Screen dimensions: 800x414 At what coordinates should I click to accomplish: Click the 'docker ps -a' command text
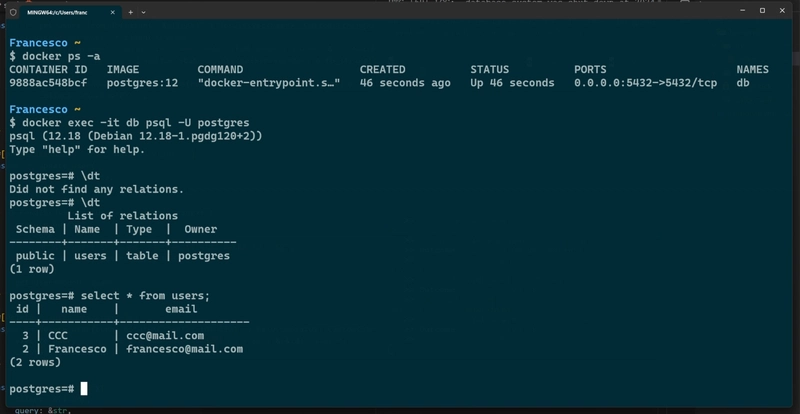[x=61, y=56]
